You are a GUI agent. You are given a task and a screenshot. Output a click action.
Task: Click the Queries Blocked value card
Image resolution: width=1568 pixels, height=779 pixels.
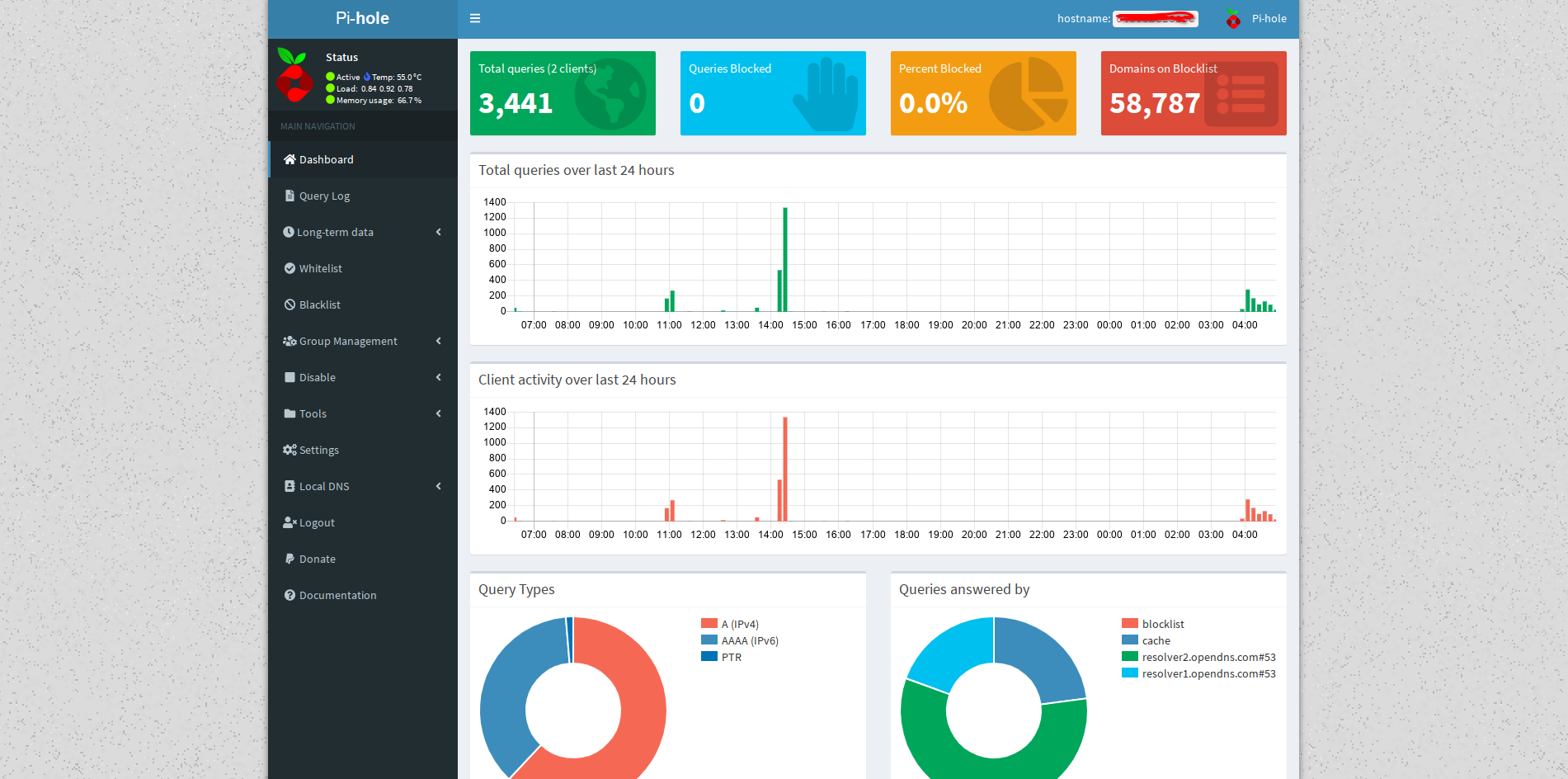click(773, 93)
